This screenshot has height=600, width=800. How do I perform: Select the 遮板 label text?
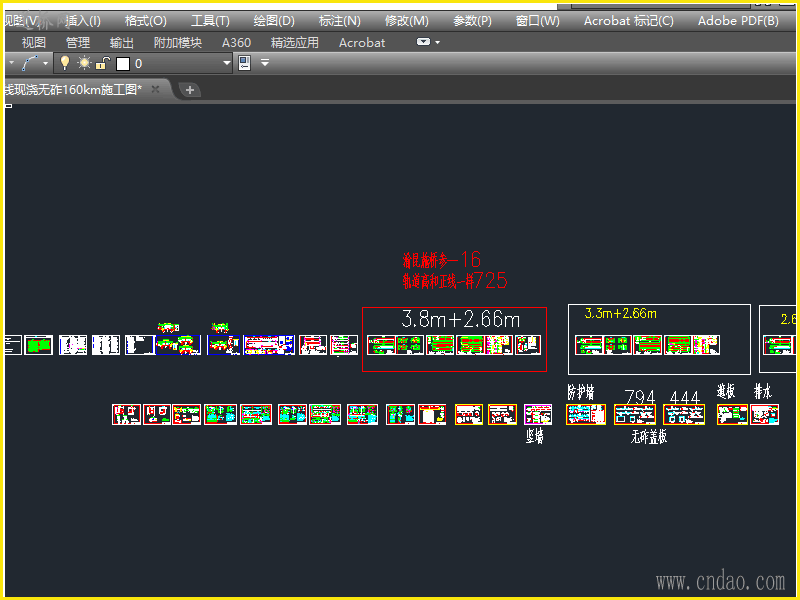(x=726, y=391)
